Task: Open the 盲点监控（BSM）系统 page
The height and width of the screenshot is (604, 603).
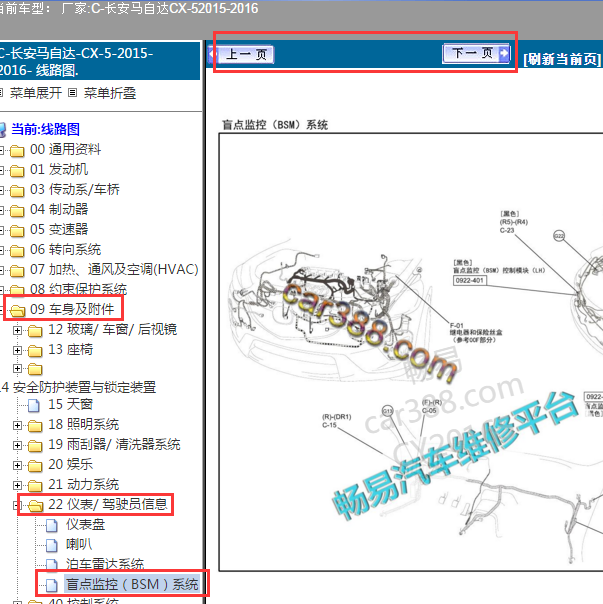Action: (132, 584)
